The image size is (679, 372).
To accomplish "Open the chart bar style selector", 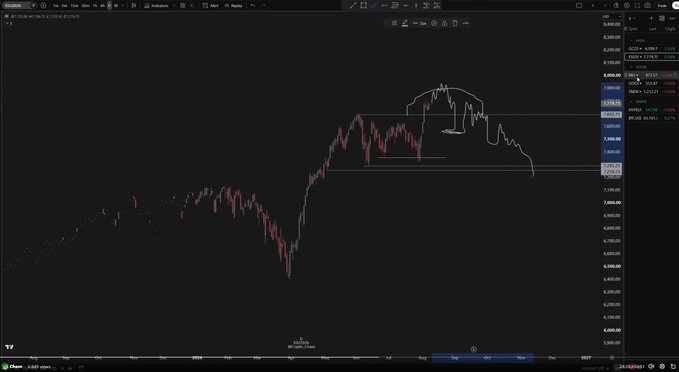I will tap(134, 6).
